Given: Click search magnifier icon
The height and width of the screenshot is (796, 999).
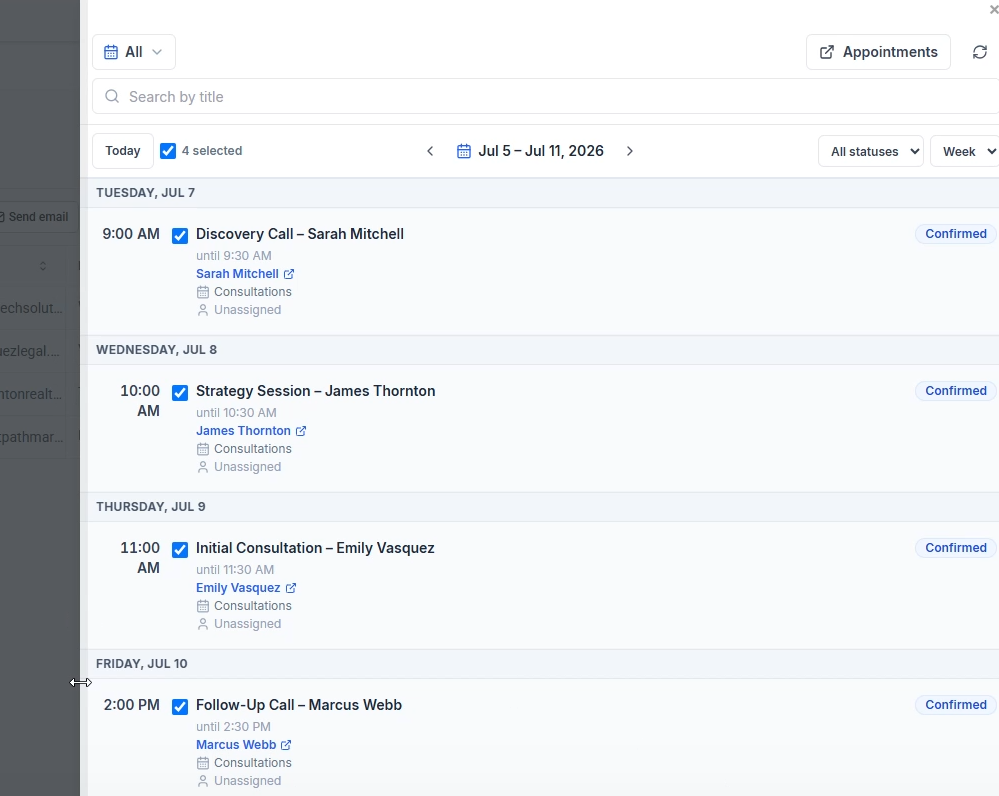Looking at the screenshot, I should coord(112,96).
